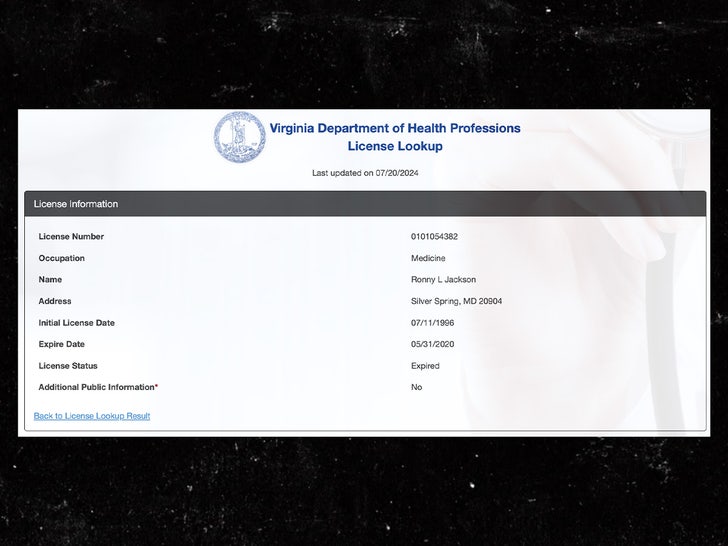Click the address Silver Spring, MD 20904
This screenshot has height=546, width=728.
pyautogui.click(x=456, y=301)
